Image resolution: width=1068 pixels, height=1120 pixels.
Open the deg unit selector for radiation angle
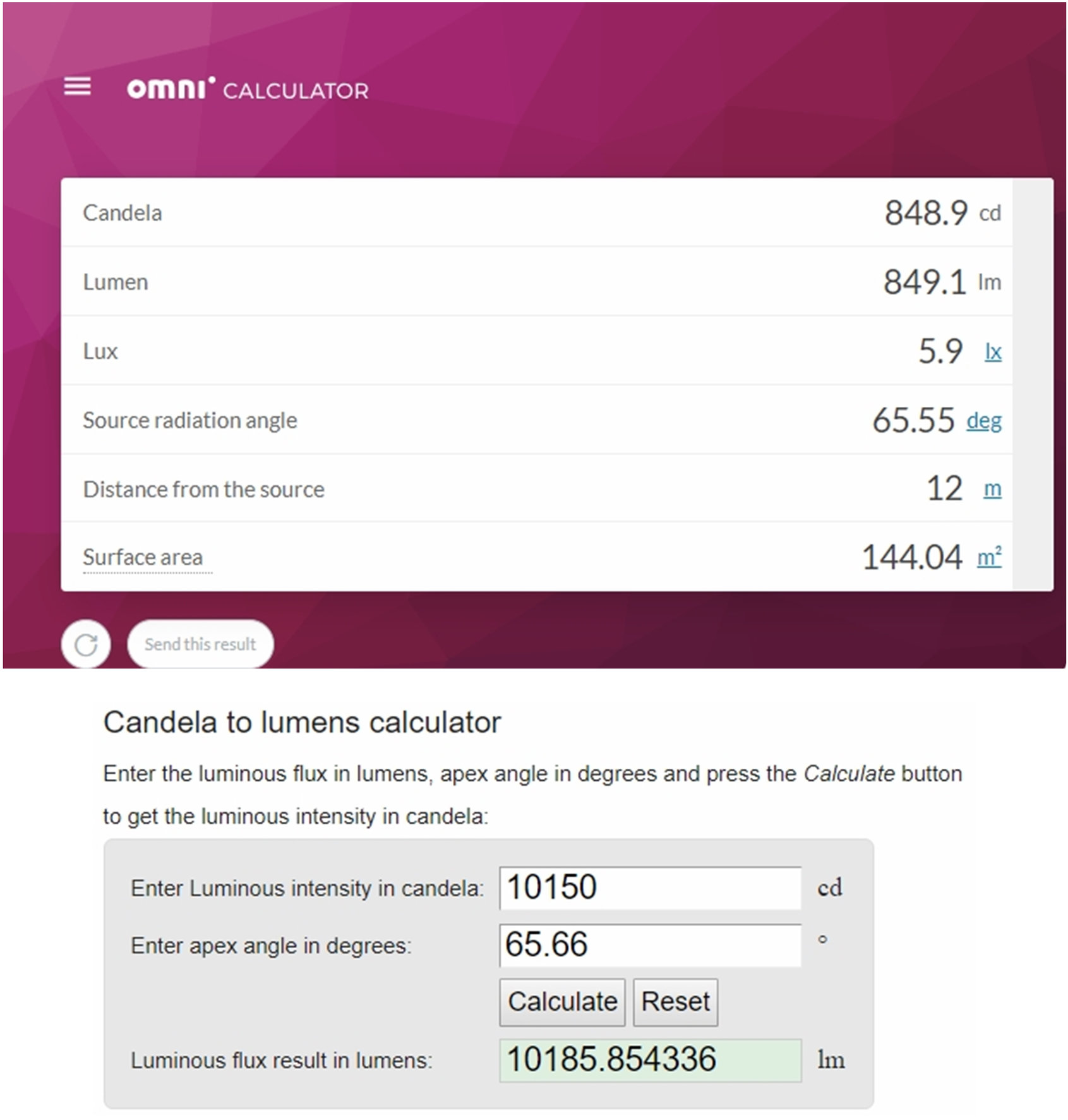point(983,421)
